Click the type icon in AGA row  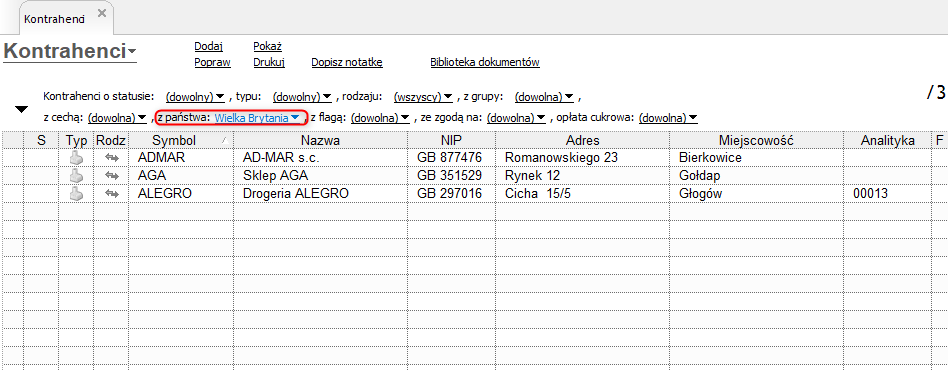point(76,176)
